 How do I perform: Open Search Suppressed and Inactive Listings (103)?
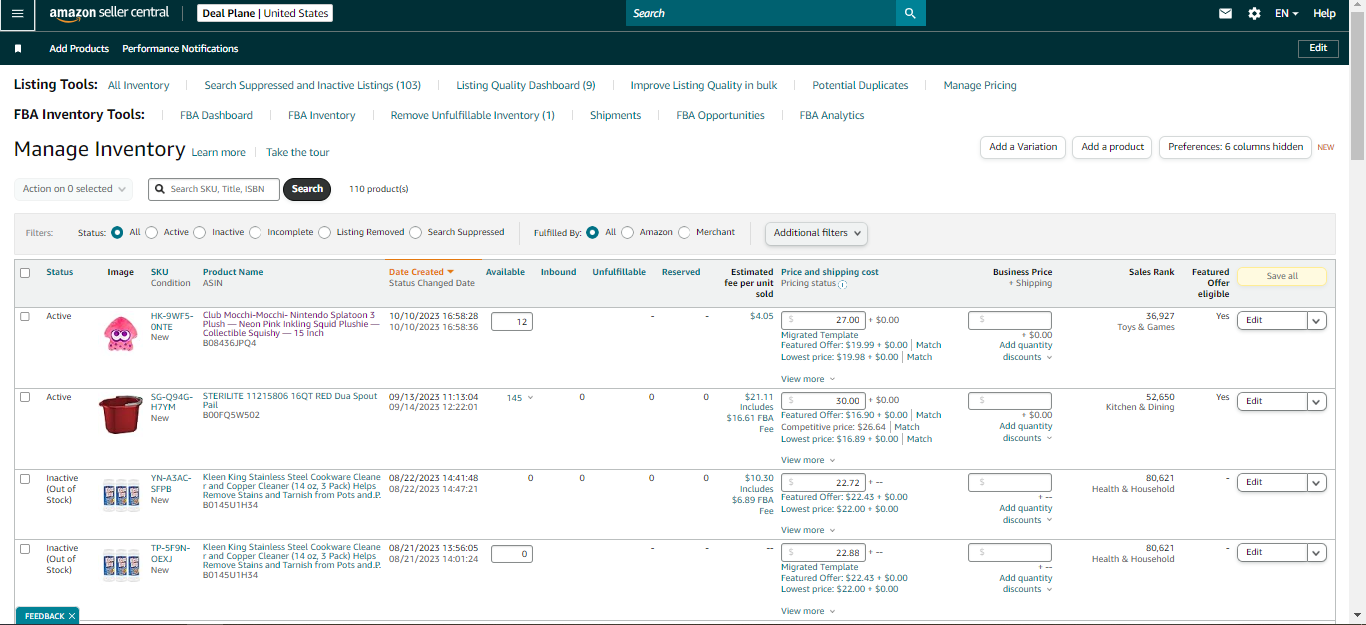click(313, 86)
